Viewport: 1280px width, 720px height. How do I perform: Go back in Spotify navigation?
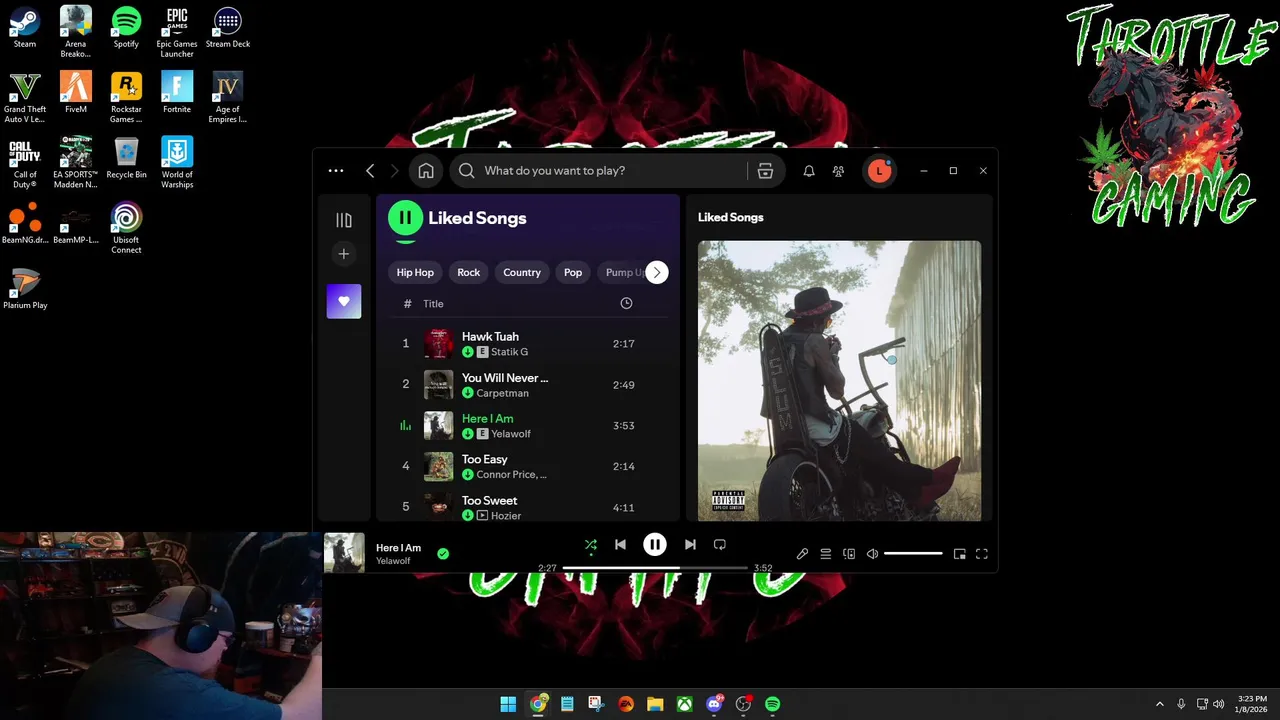[x=370, y=171]
